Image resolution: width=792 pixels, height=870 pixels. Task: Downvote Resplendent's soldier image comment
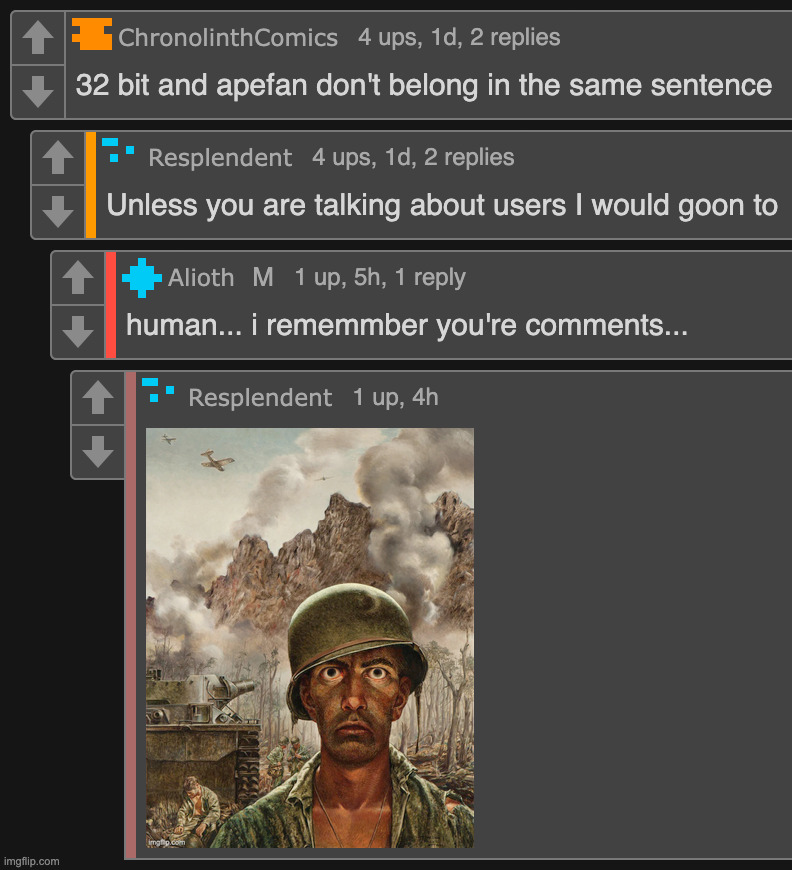point(98,452)
